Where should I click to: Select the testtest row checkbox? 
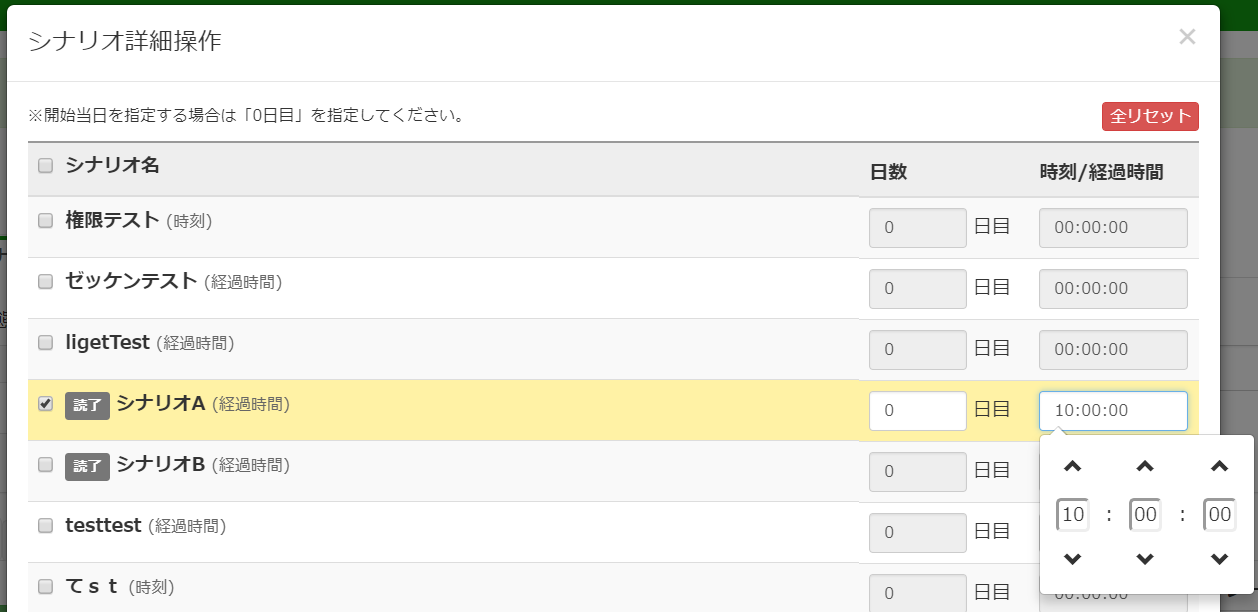45,526
